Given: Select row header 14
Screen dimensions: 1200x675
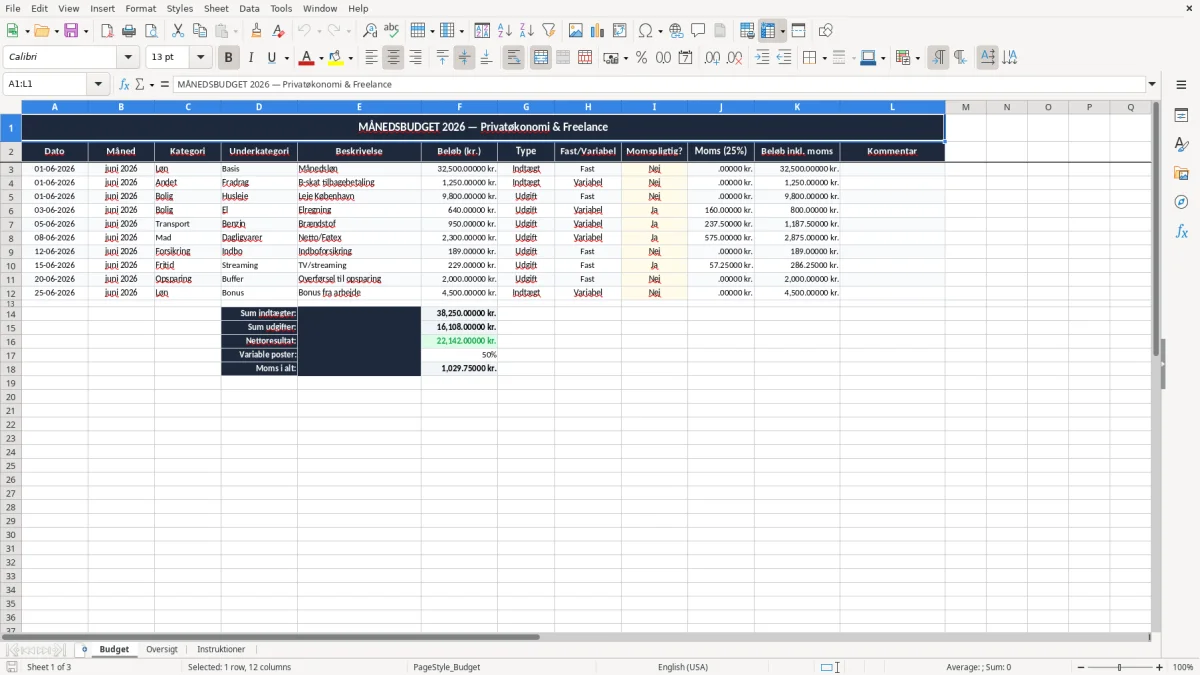Looking at the screenshot, I should 11,313.
